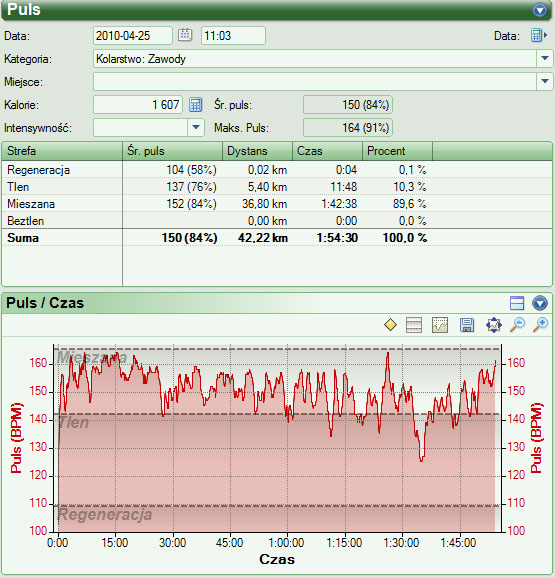Select the Mieszana zone row

click(x=276, y=204)
